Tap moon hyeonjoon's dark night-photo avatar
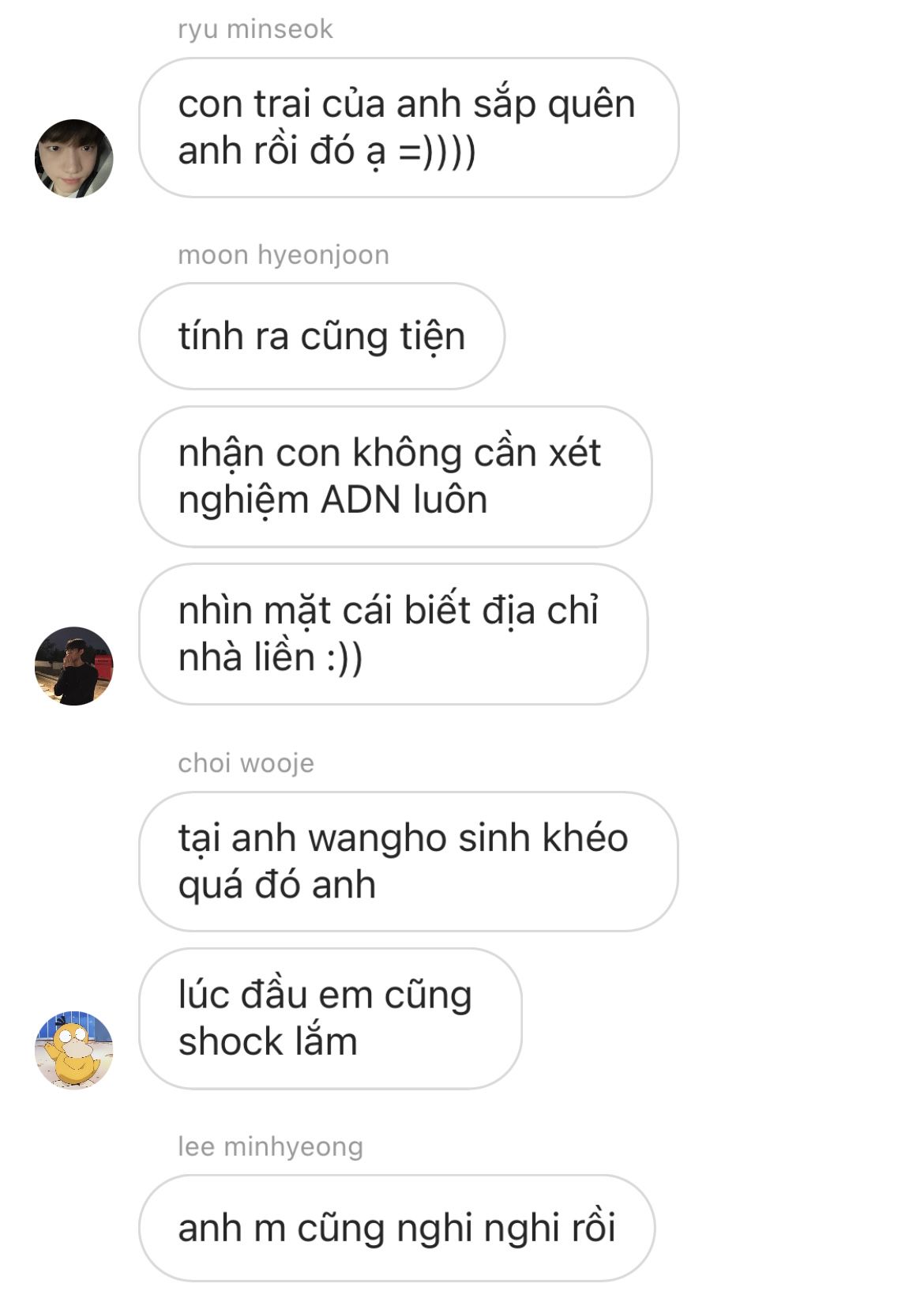This screenshot has width=924, height=1291. click(x=74, y=666)
